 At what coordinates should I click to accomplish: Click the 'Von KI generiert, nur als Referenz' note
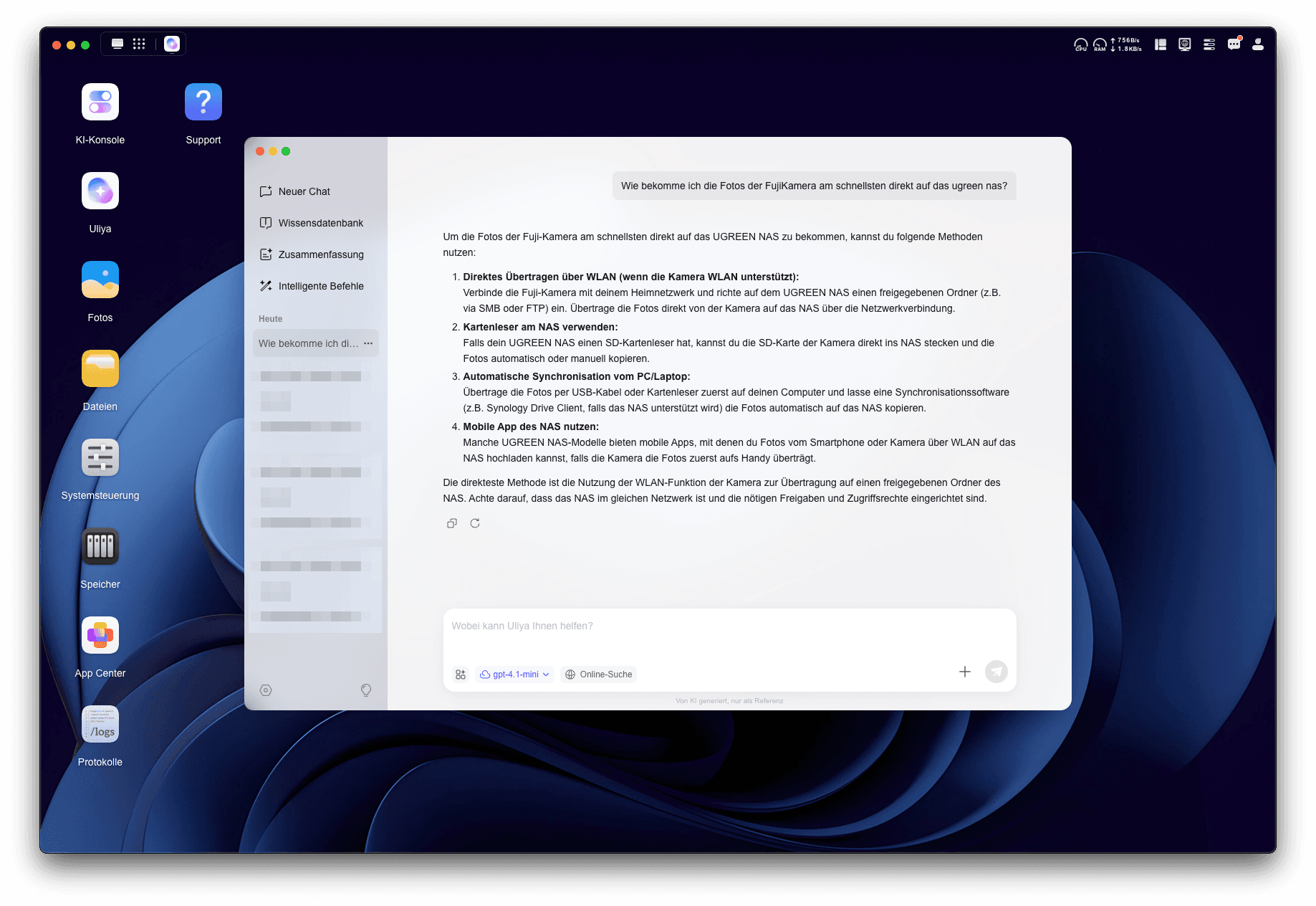(x=729, y=701)
